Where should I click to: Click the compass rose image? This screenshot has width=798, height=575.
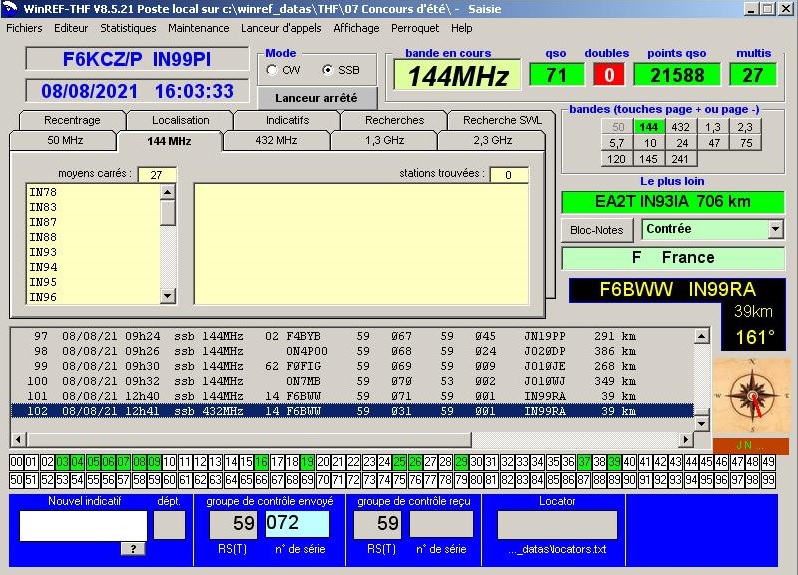click(752, 396)
